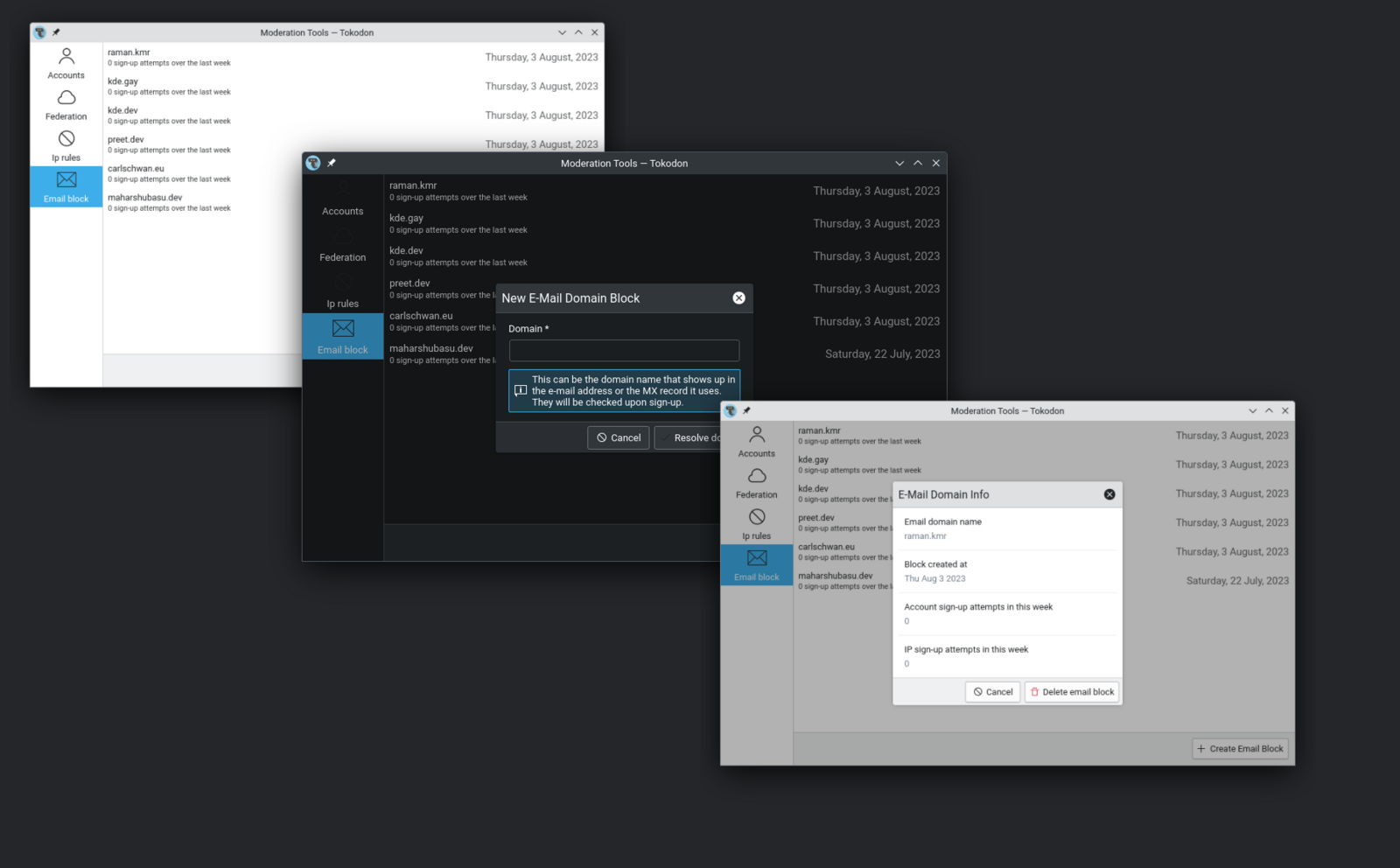
Task: Close the New E-Mail Domain Block dialog
Action: click(x=738, y=298)
